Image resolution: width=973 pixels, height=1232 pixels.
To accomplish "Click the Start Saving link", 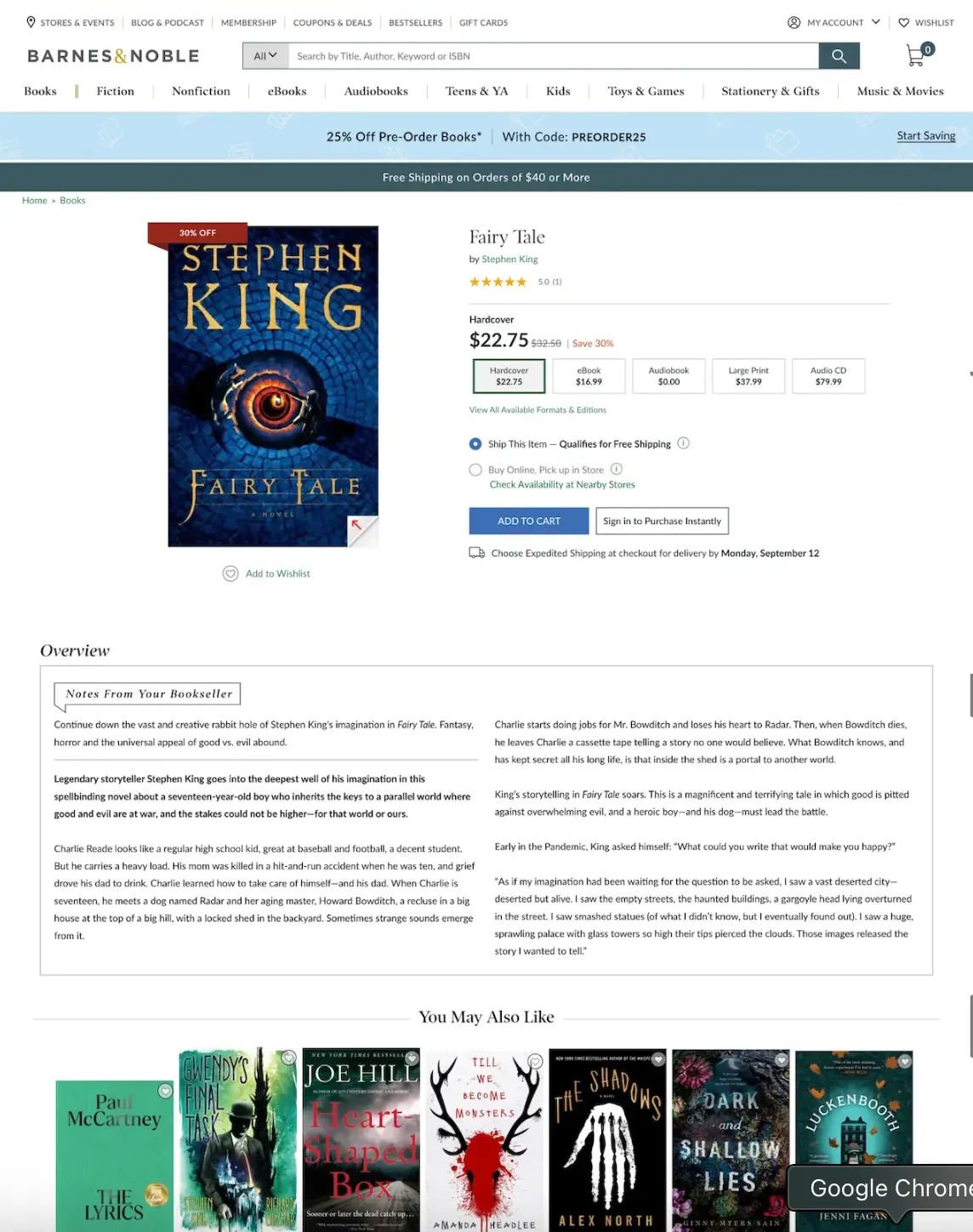I will (926, 136).
